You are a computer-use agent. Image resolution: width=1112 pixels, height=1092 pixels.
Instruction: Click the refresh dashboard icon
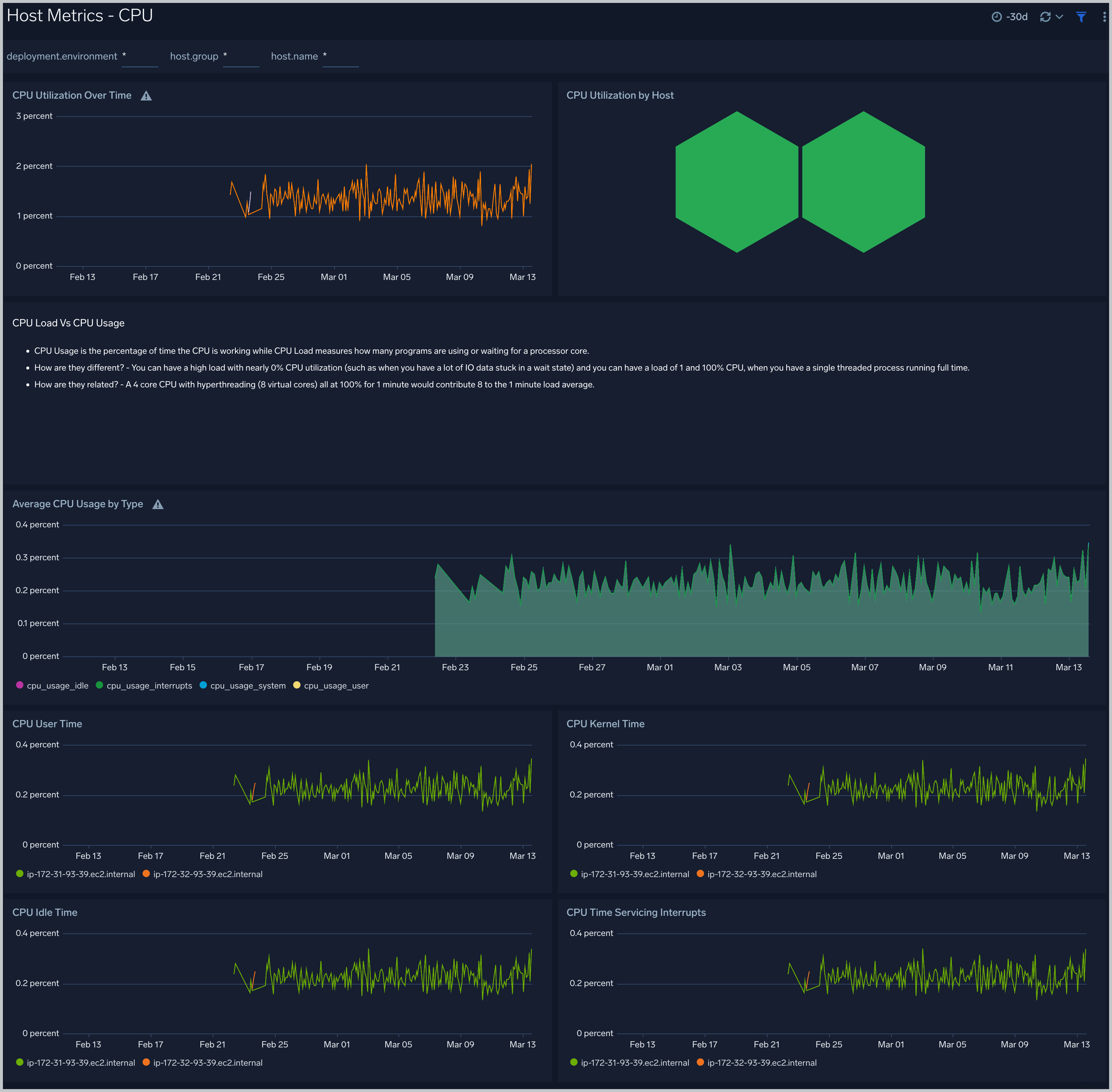click(1045, 17)
